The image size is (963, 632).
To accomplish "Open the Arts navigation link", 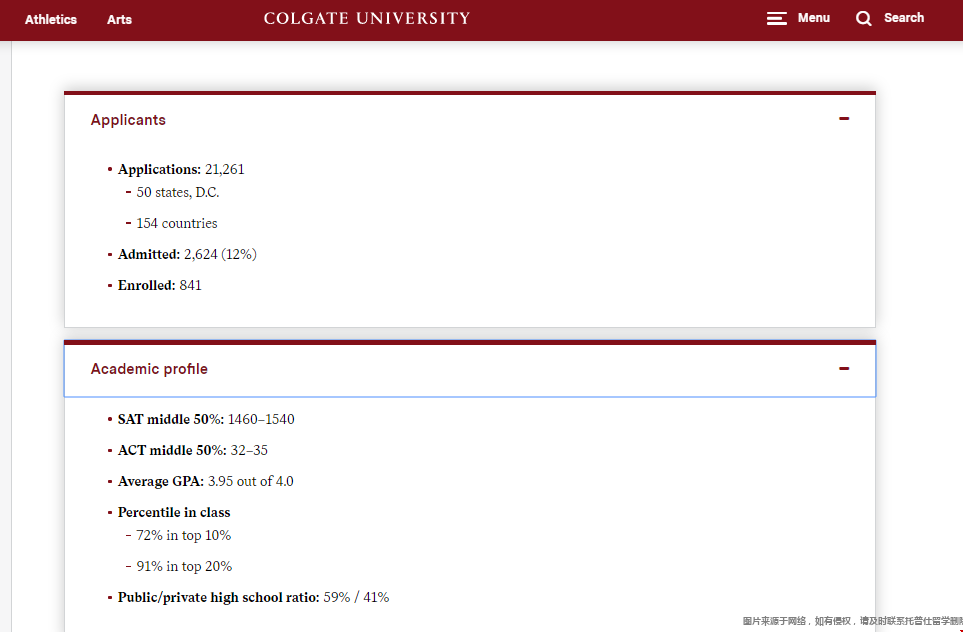I will pyautogui.click(x=119, y=19).
